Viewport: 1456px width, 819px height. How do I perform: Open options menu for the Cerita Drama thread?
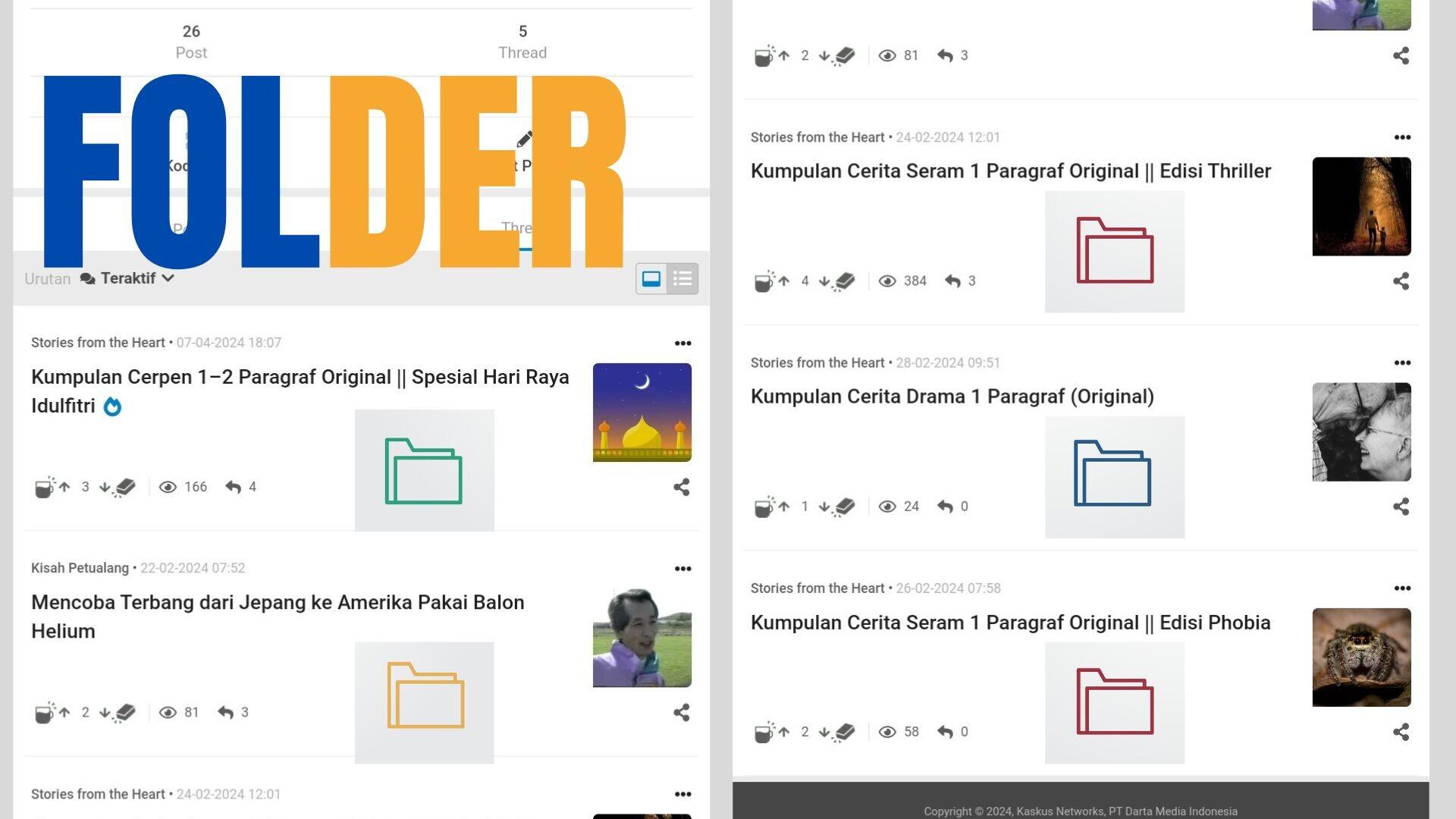pyautogui.click(x=1402, y=363)
